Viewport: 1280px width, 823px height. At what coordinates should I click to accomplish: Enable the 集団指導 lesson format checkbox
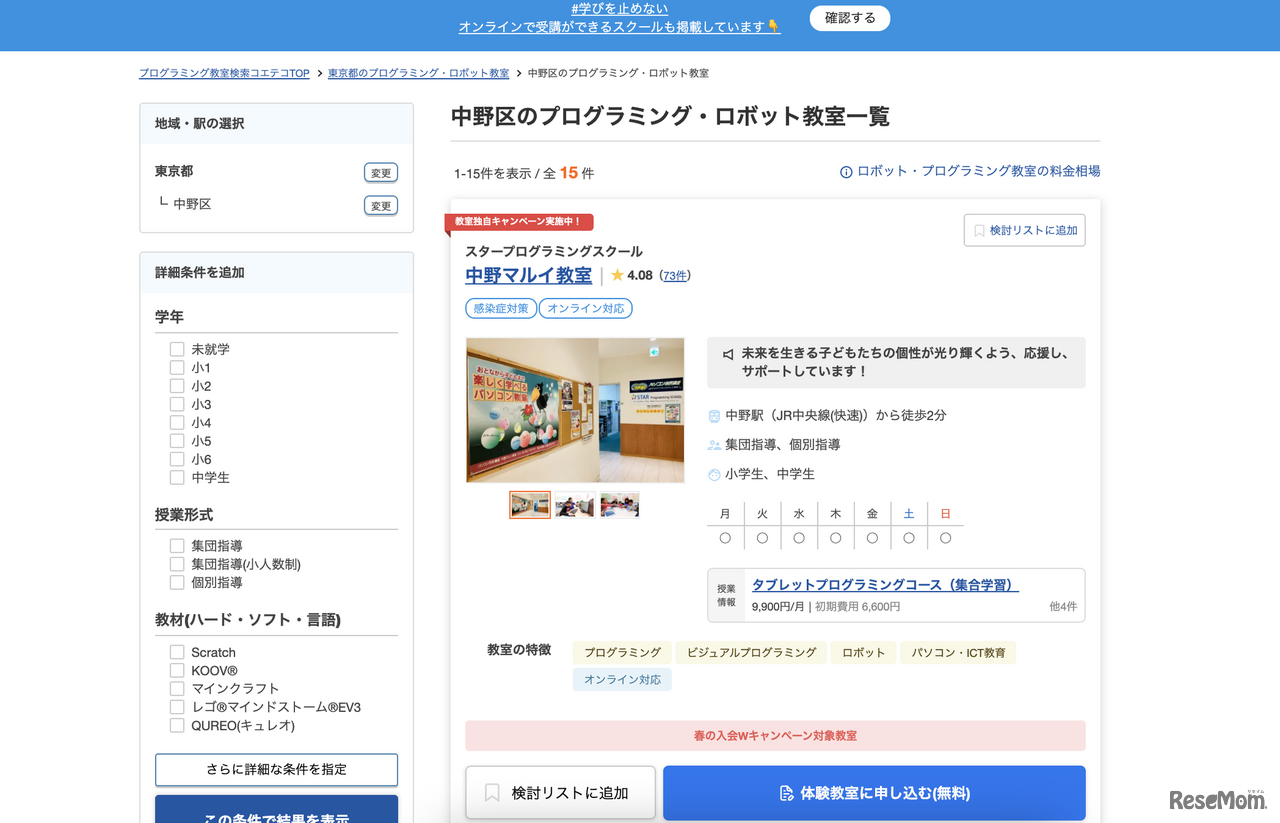pos(177,546)
